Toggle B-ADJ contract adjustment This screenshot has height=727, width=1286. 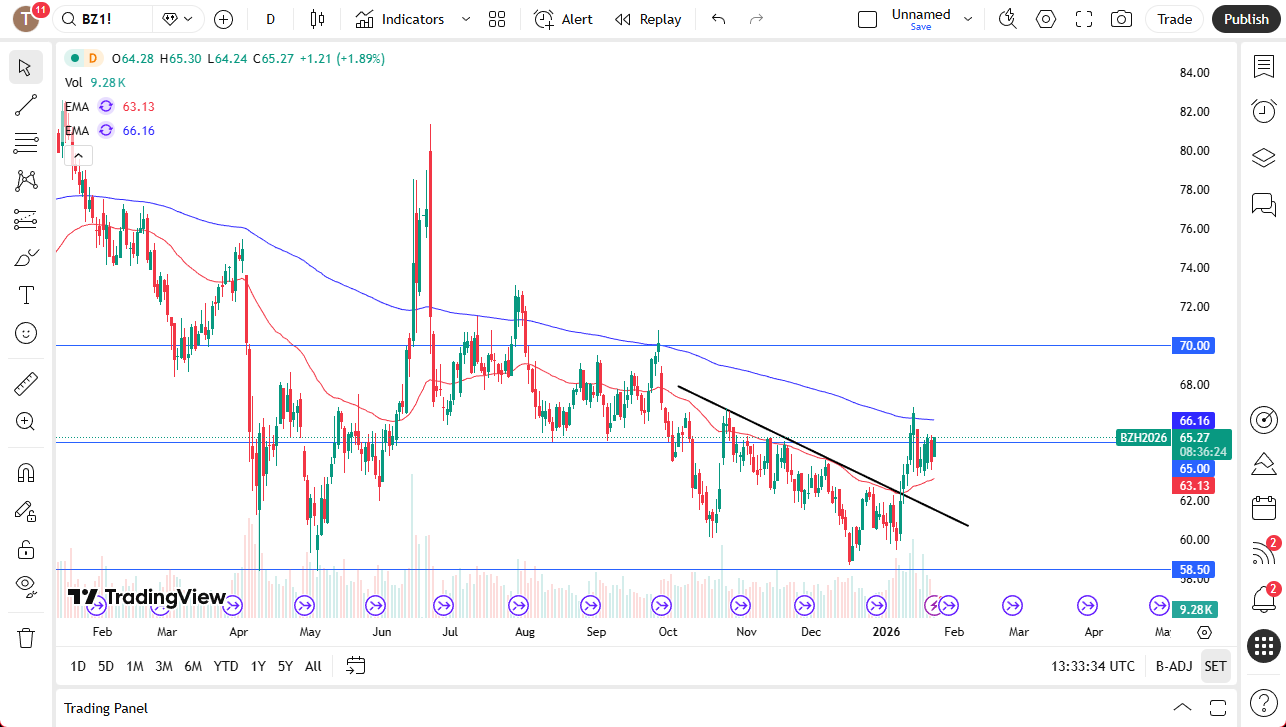click(x=1174, y=666)
